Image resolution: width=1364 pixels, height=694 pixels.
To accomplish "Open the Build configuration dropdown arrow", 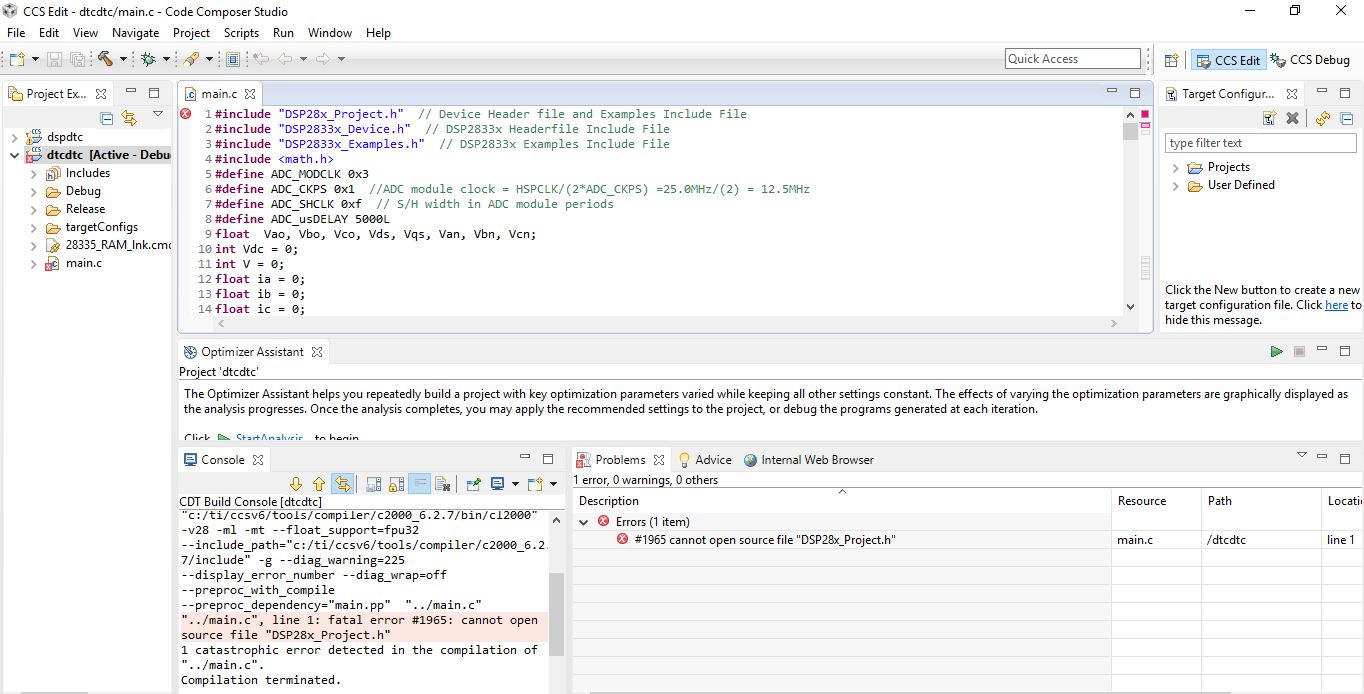I will (123, 59).
